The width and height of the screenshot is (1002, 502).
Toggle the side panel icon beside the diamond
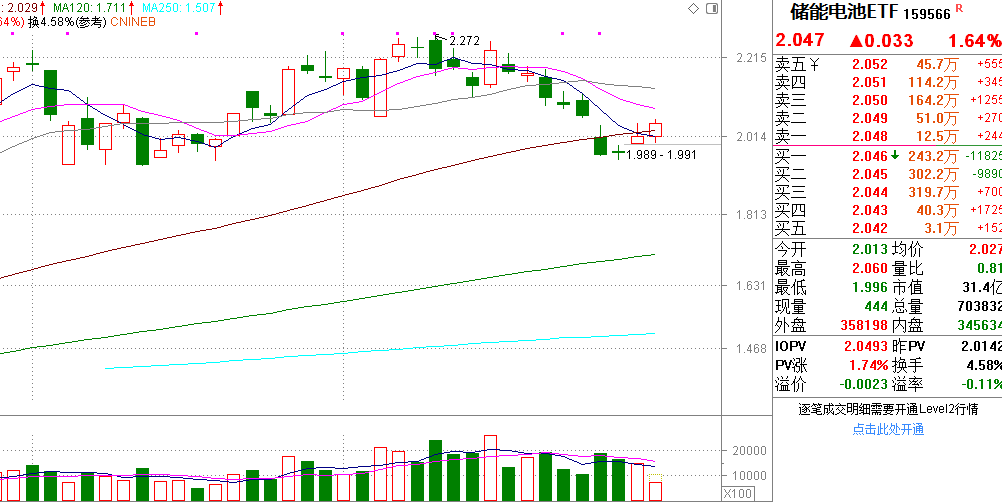pyautogui.click(x=712, y=8)
